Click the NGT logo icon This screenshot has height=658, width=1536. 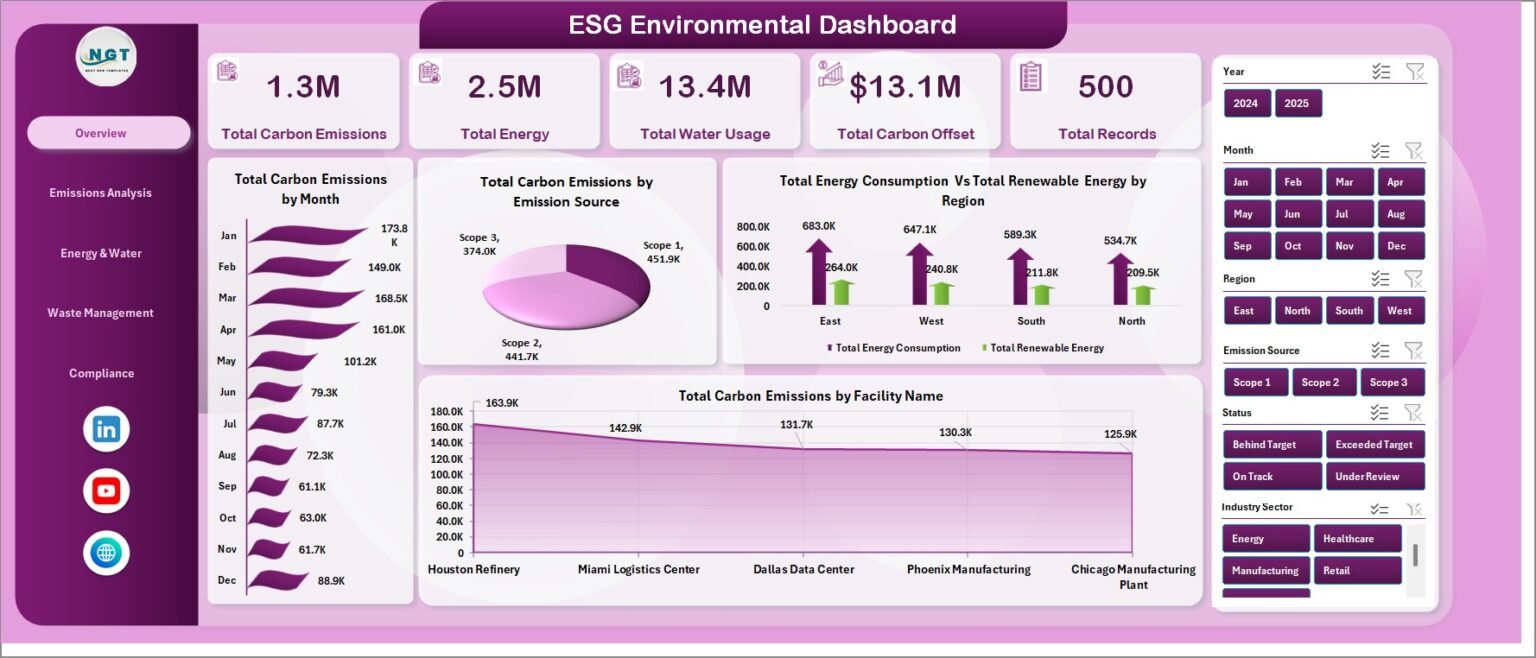(106, 56)
